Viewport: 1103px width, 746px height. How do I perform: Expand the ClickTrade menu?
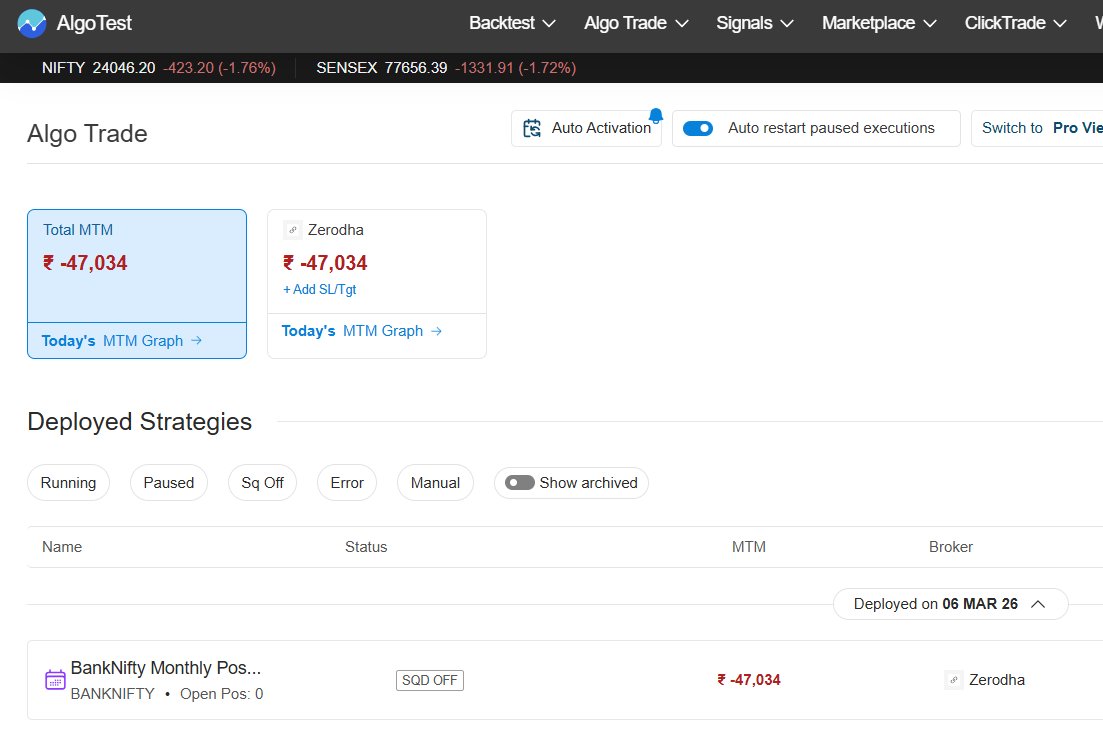[1016, 23]
